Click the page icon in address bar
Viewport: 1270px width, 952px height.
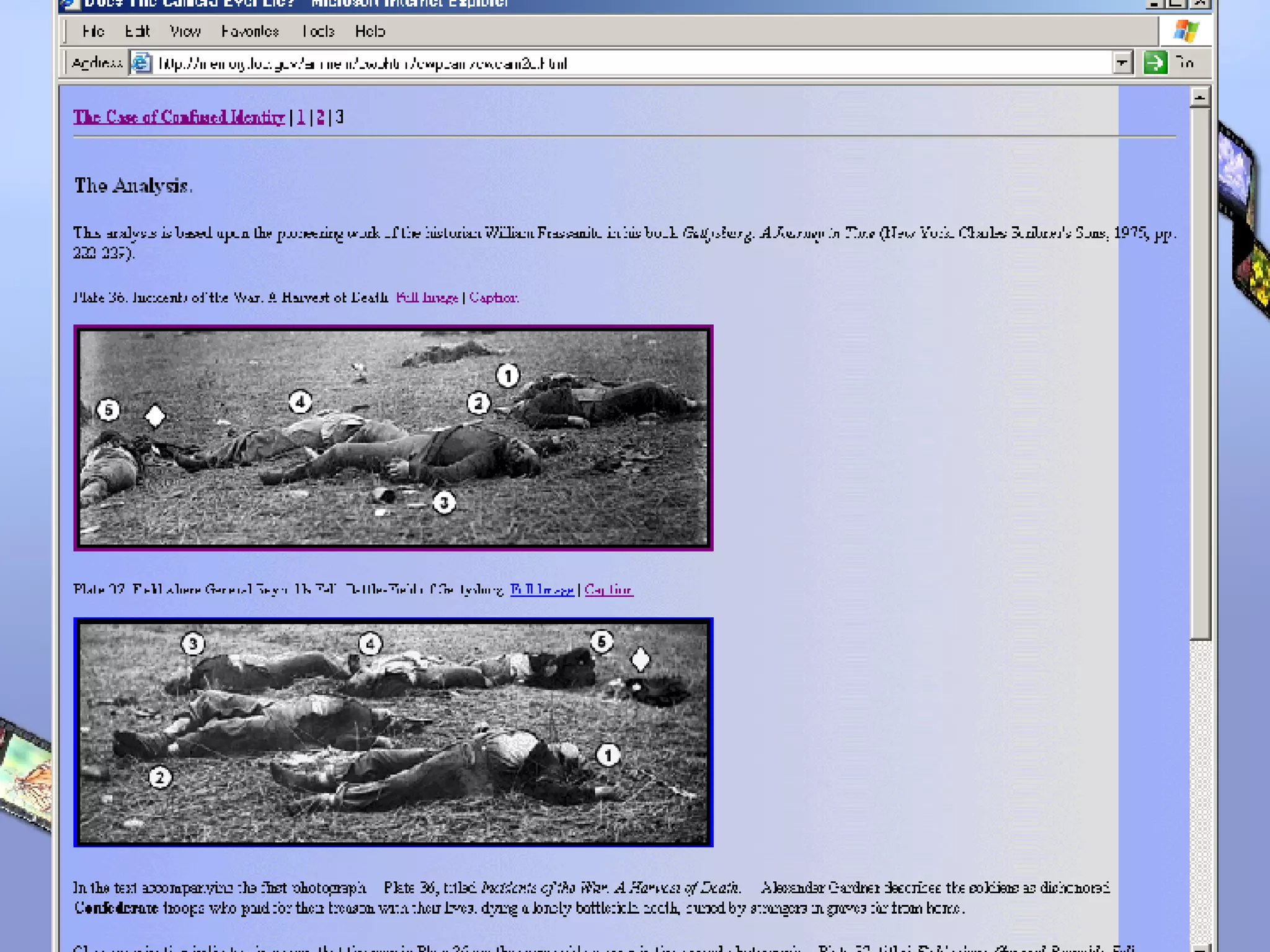141,63
